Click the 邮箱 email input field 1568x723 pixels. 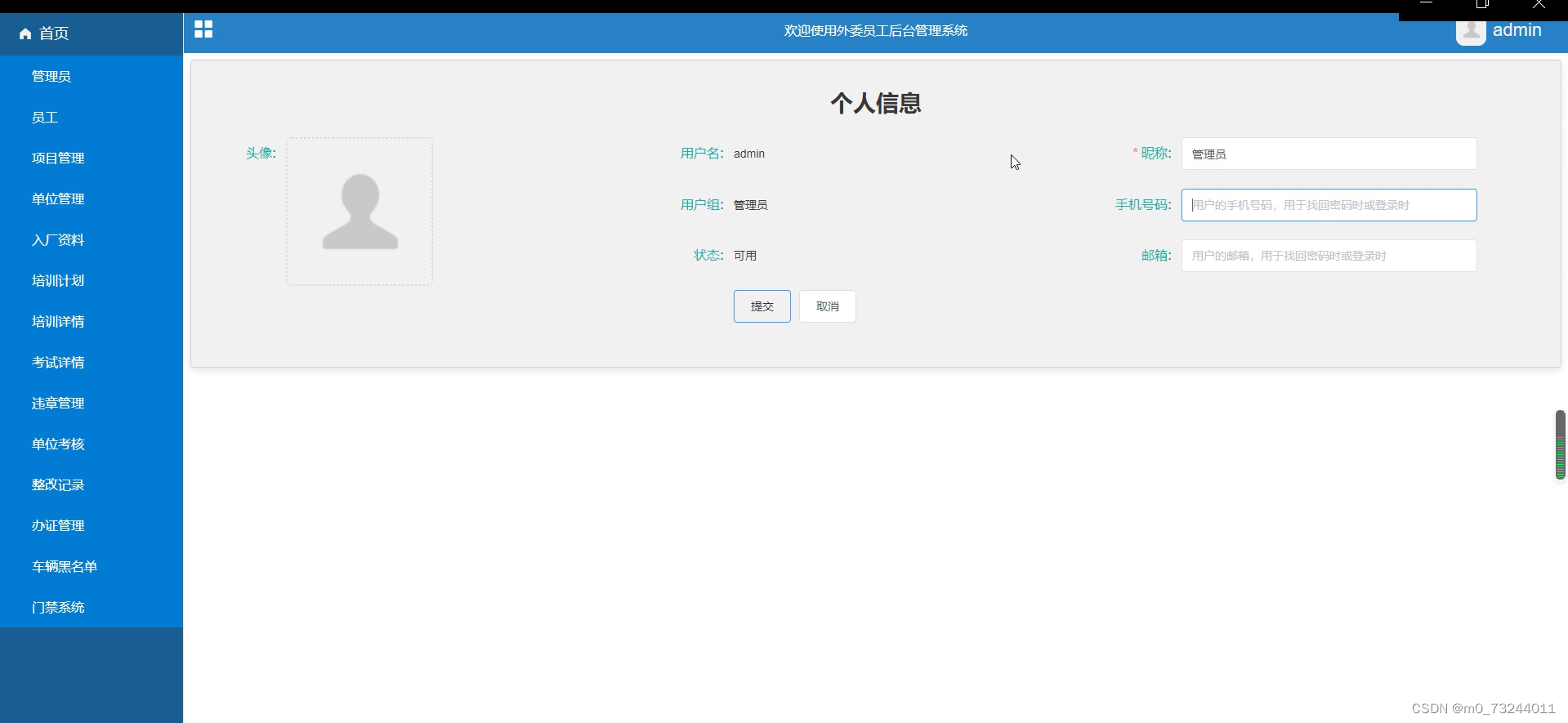coord(1329,256)
